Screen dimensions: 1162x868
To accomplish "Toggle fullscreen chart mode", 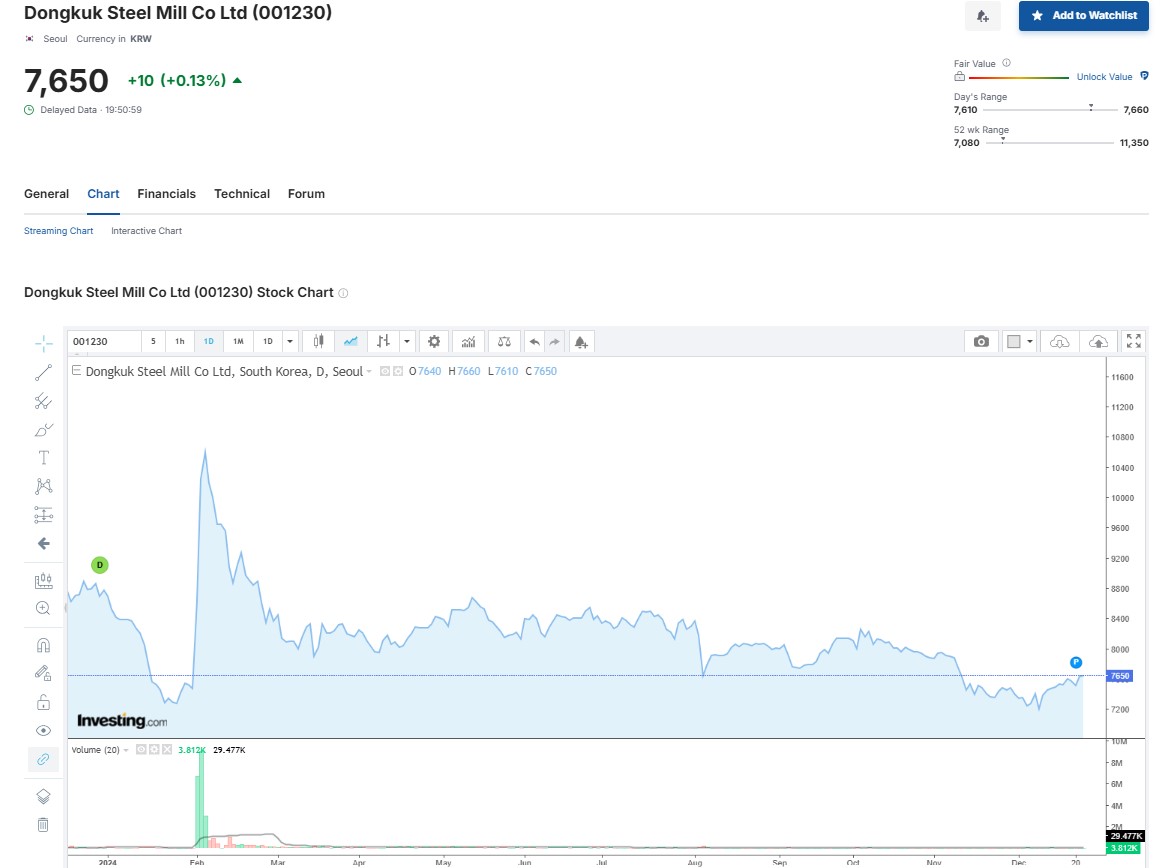I will tap(1134, 341).
